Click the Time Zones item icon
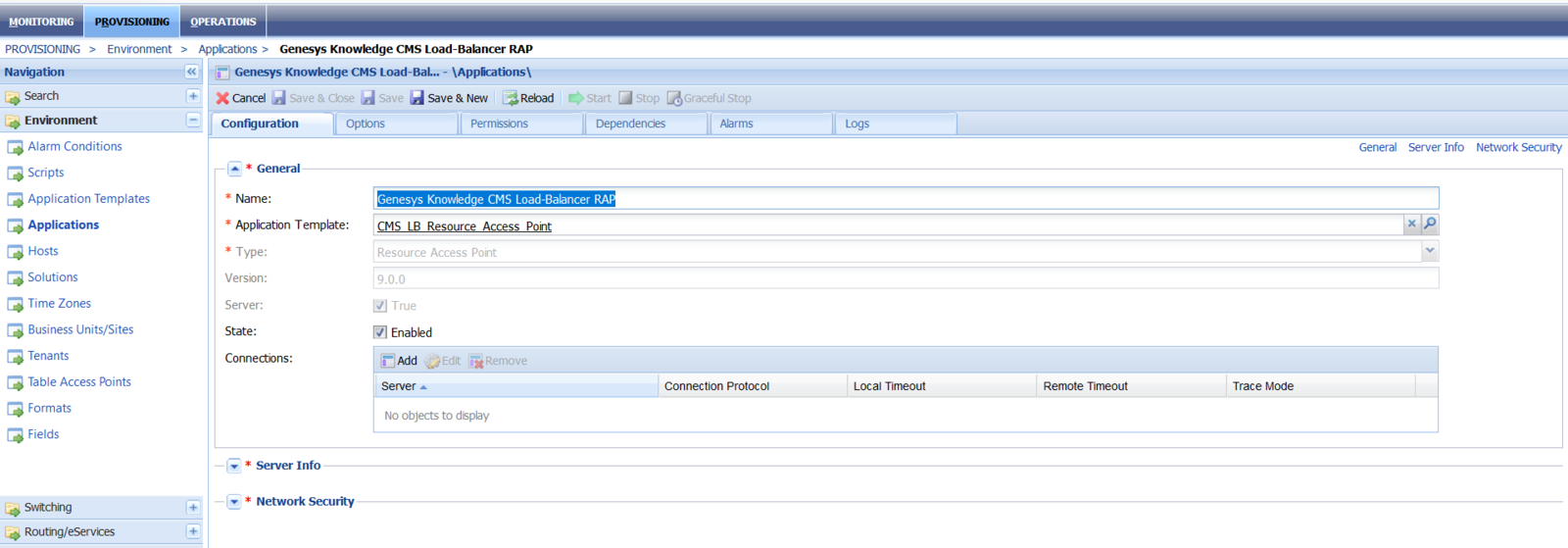The height and width of the screenshot is (548, 1568). click(16, 304)
